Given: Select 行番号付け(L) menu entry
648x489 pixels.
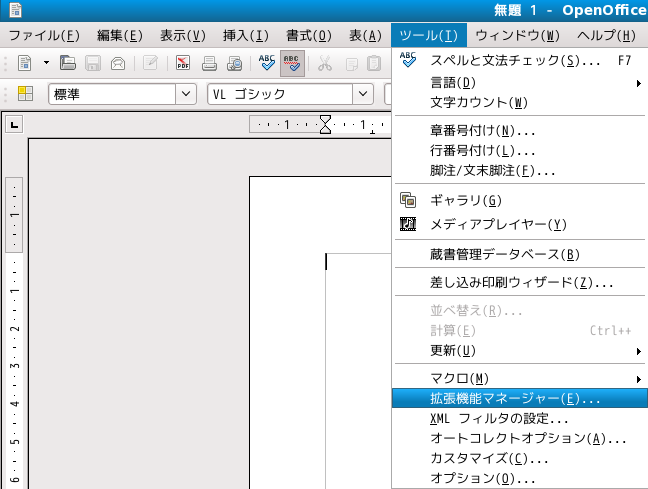Looking at the screenshot, I should (520, 151).
